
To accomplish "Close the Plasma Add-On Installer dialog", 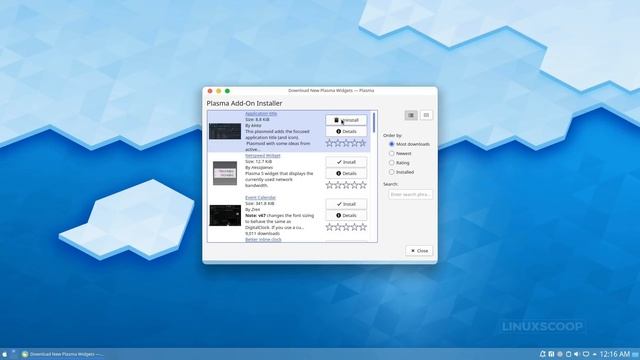I will 419,251.
